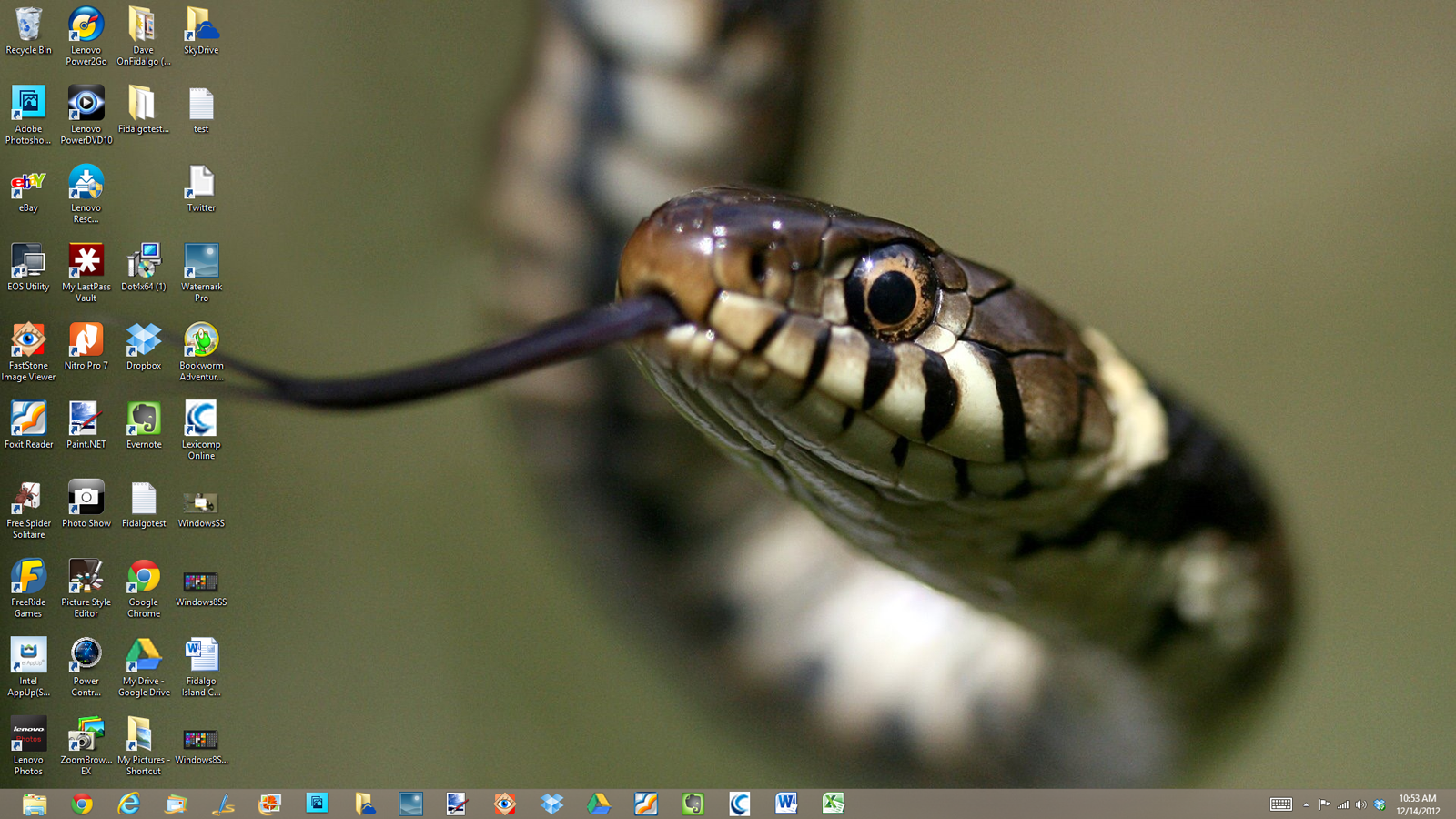Open Evernote from the taskbar
This screenshot has width=1456, height=819.
tap(693, 804)
